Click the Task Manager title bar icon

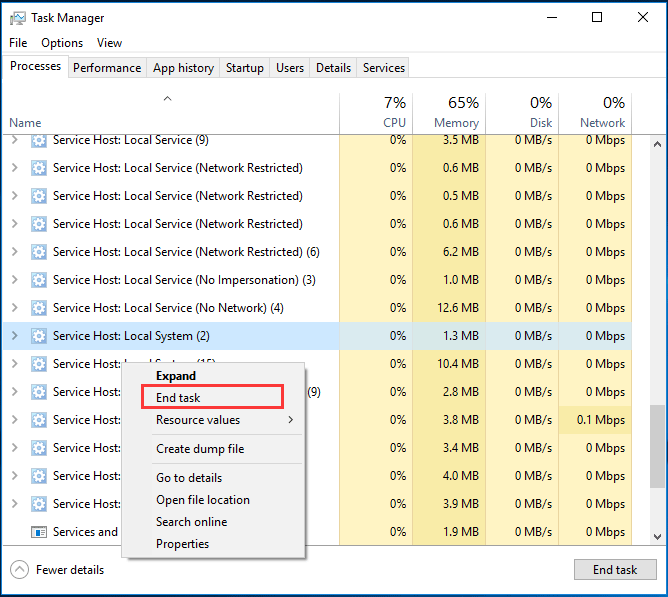point(16,18)
